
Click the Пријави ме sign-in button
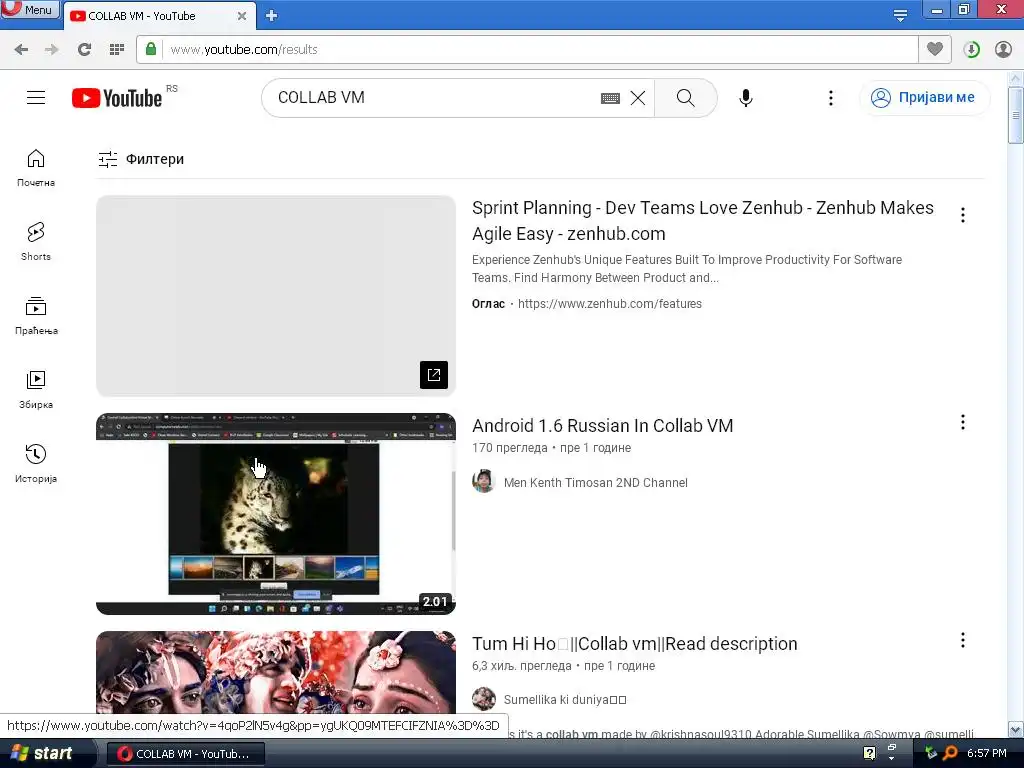tap(924, 98)
